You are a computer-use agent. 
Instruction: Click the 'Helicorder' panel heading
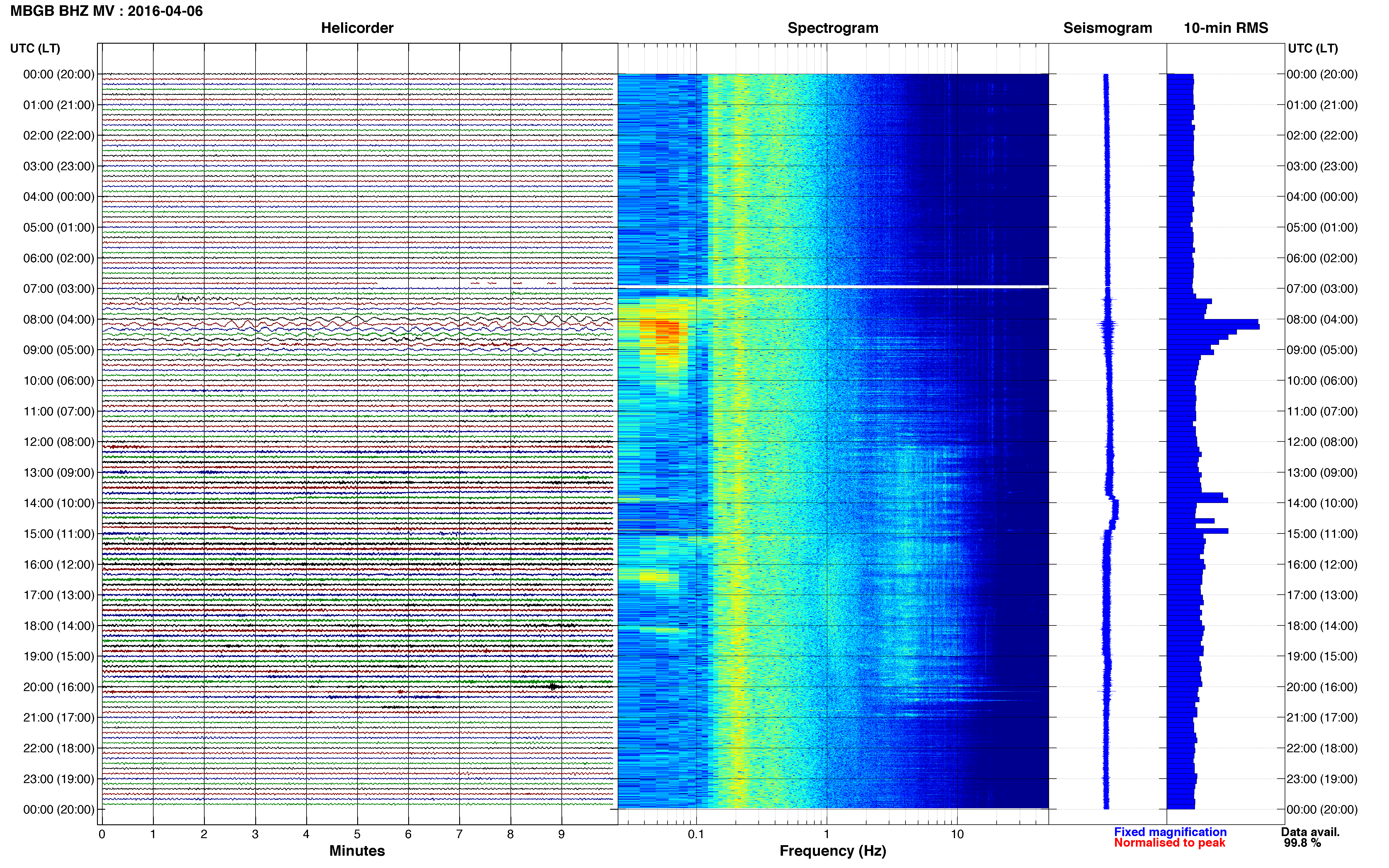coord(357,28)
